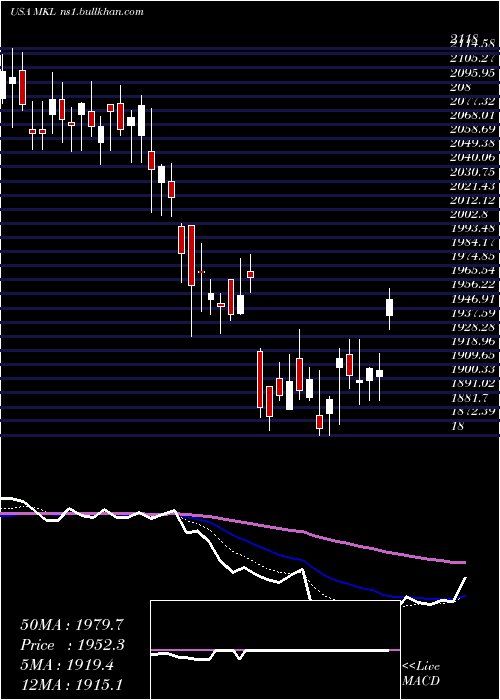
Task: Click the latest white candlestick at far right
Action: tap(389, 308)
